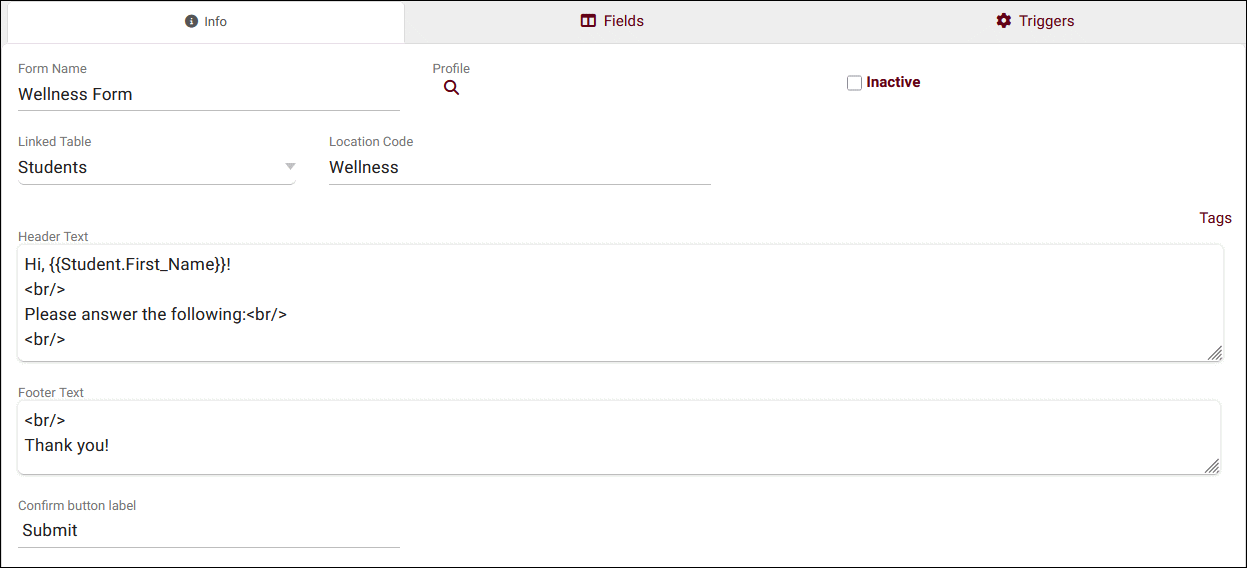Viewport: 1247px width, 568px height.
Task: Click the Student.First_Name merge tag text
Action: point(138,264)
